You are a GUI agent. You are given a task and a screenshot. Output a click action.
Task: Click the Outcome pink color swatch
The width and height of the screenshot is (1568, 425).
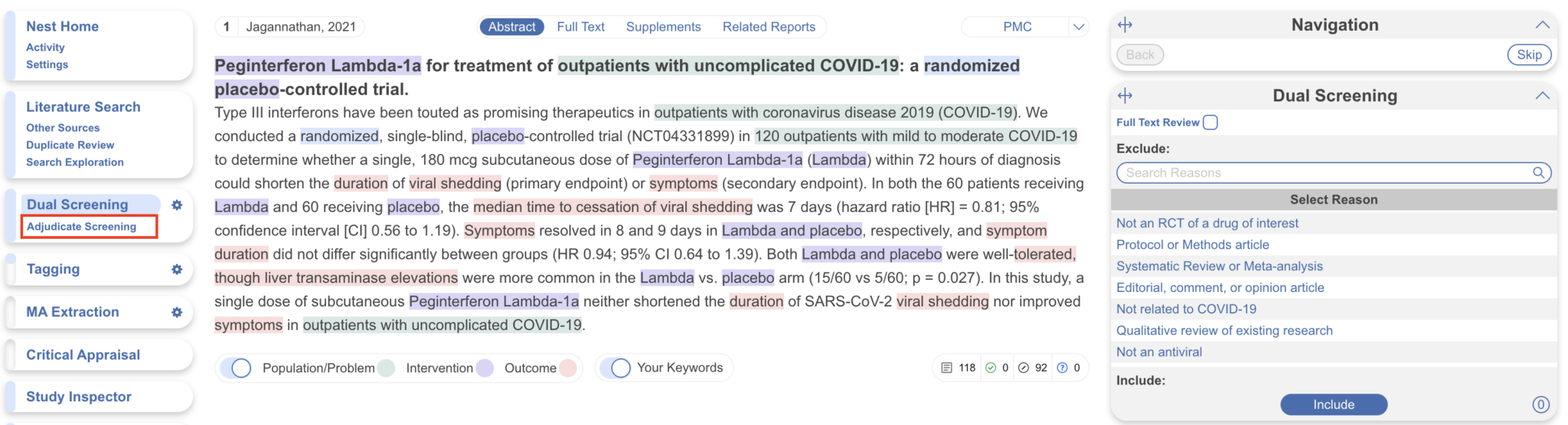coord(567,368)
